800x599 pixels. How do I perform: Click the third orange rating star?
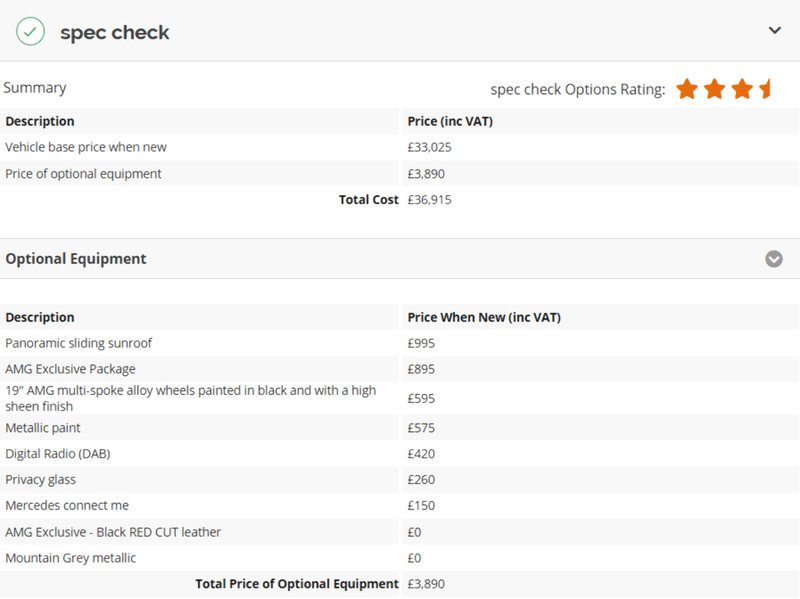coord(742,89)
